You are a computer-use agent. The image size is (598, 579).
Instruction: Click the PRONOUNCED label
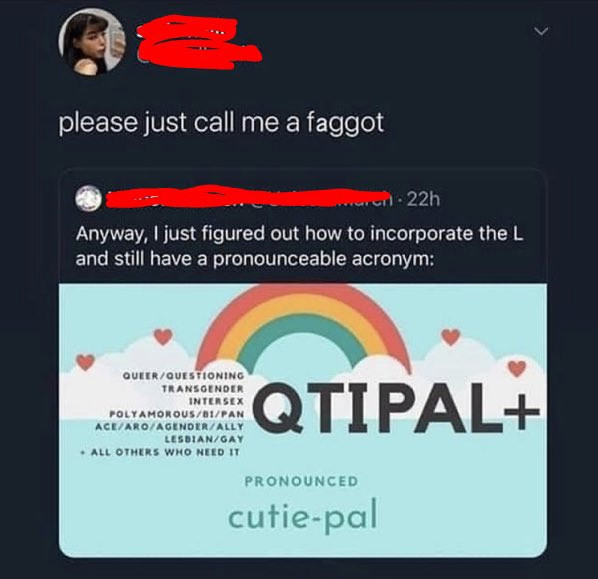coord(301,481)
